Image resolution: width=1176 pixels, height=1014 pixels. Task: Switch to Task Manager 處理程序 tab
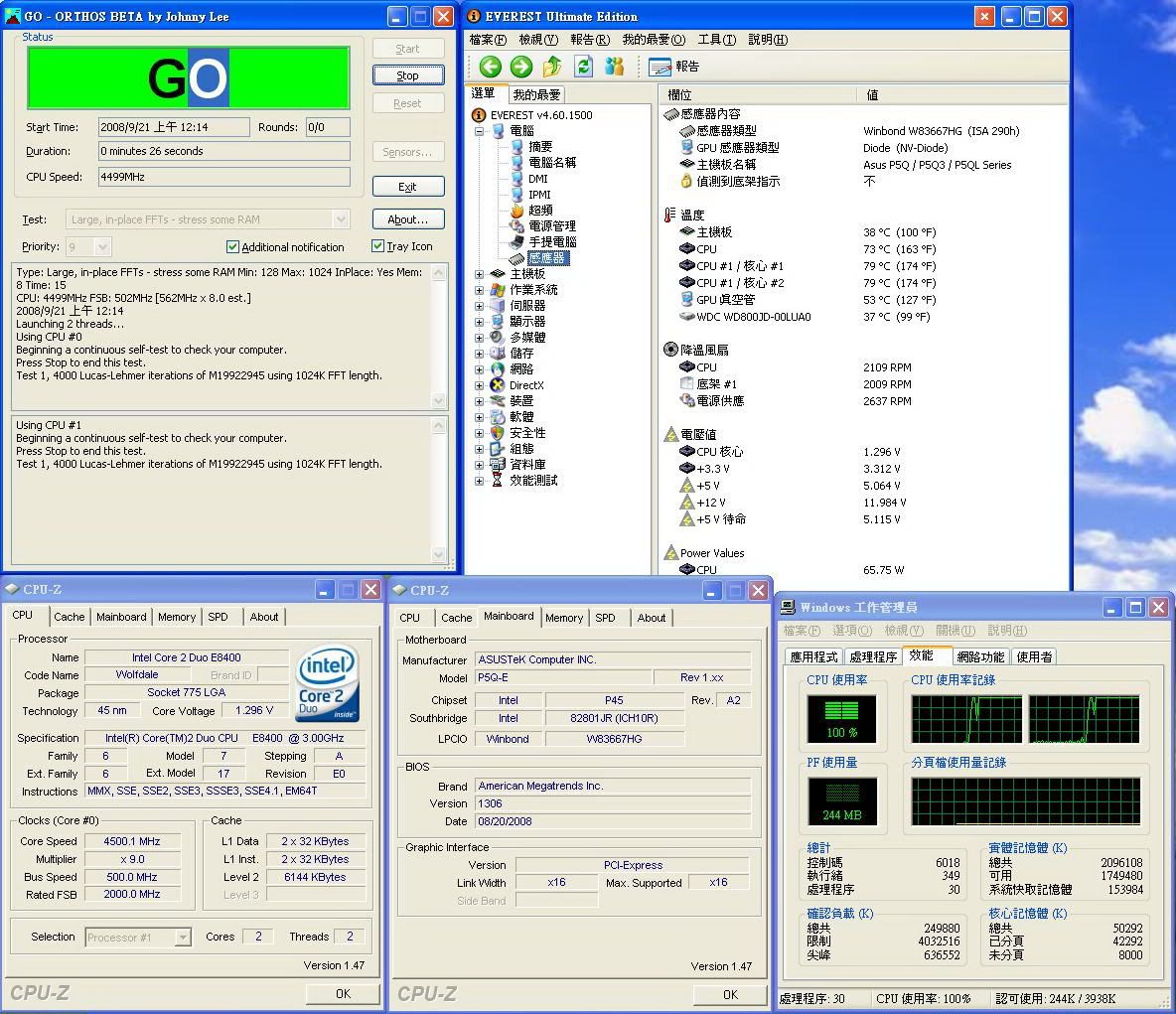(x=873, y=657)
